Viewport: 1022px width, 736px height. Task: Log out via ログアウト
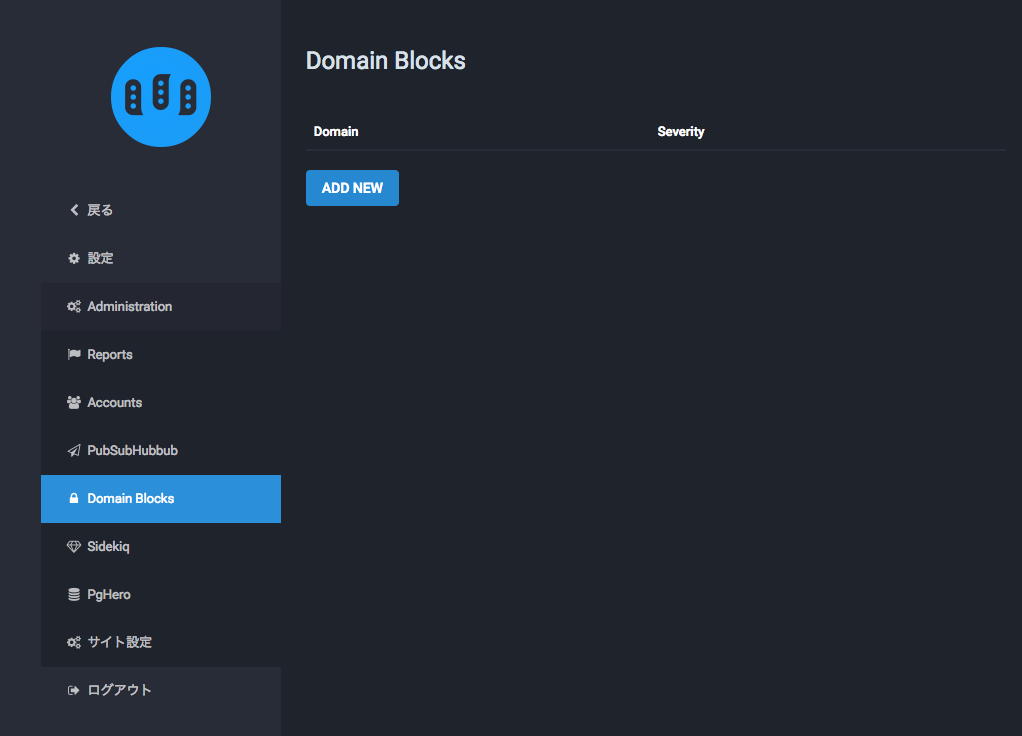click(161, 690)
